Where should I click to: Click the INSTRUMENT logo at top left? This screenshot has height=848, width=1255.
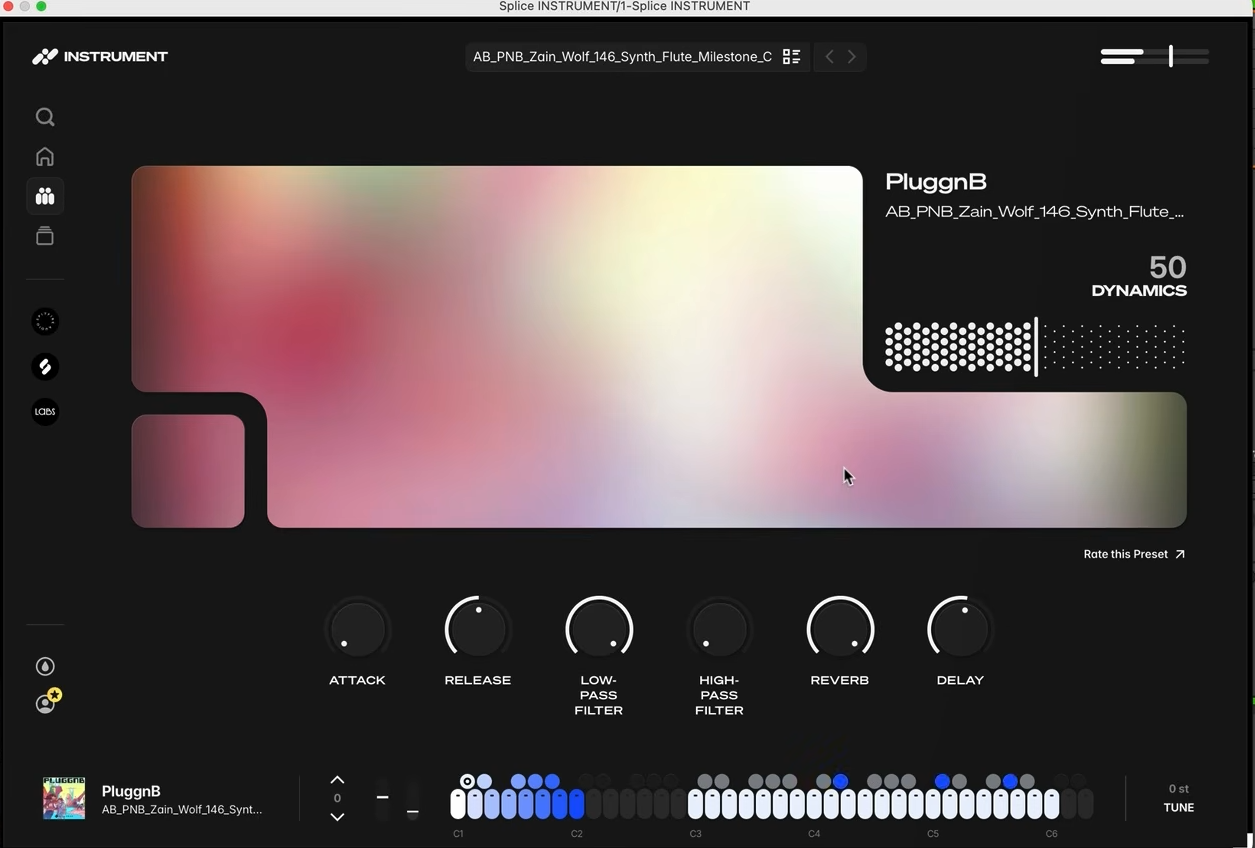pos(100,57)
